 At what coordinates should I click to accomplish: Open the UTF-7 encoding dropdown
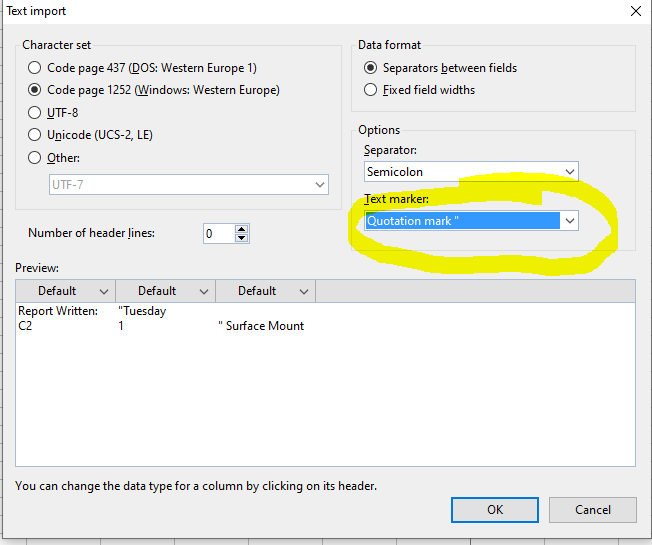click(x=319, y=185)
